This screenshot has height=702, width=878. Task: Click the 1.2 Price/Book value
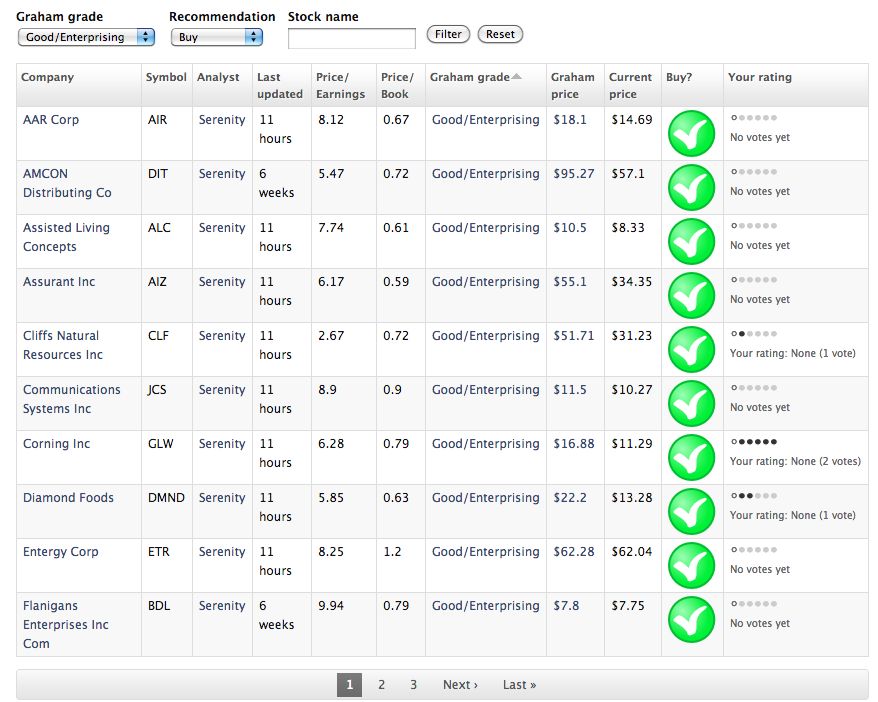coord(392,552)
